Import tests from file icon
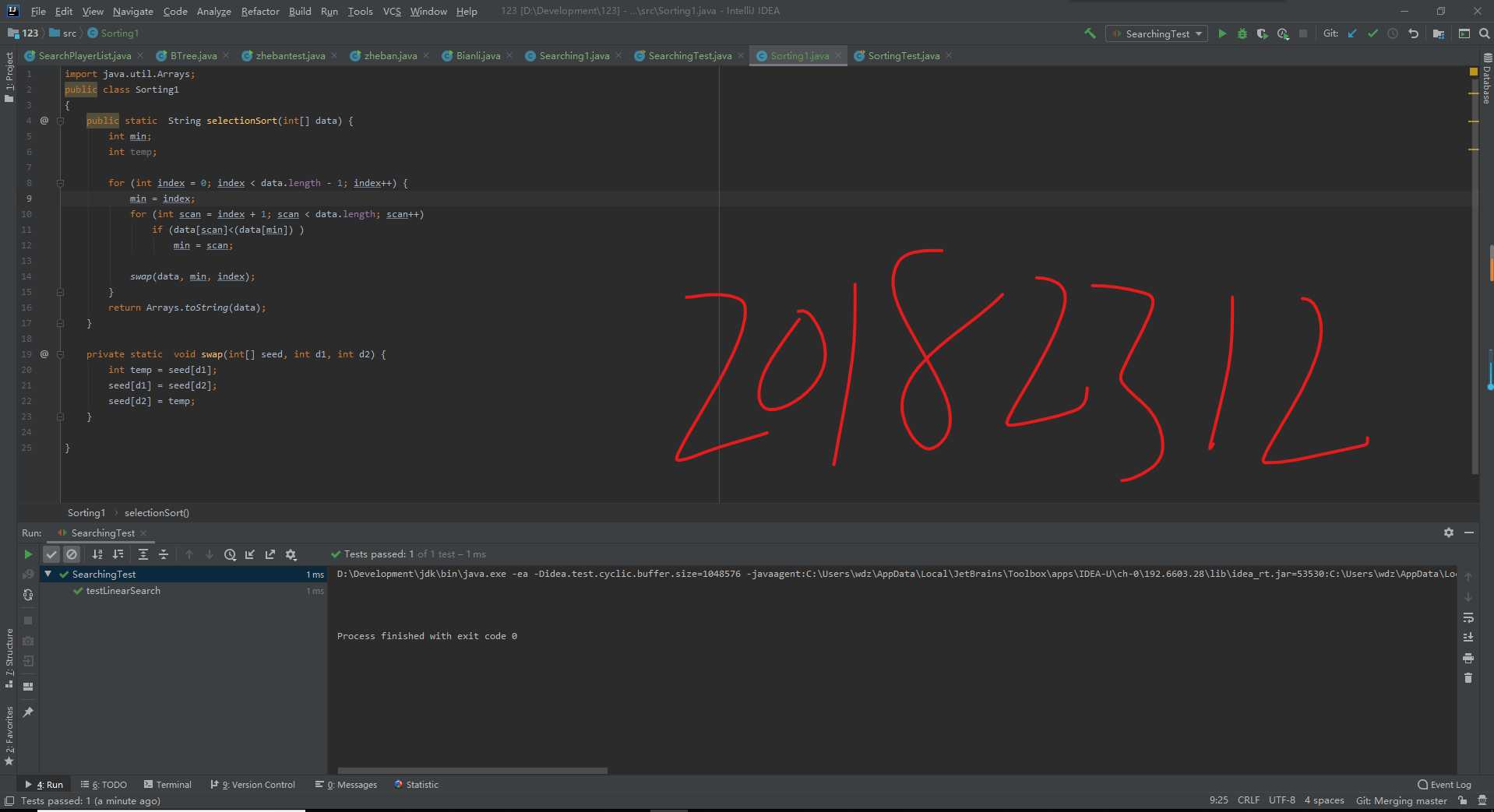Screen dimensions: 1494x812 pos(250,554)
